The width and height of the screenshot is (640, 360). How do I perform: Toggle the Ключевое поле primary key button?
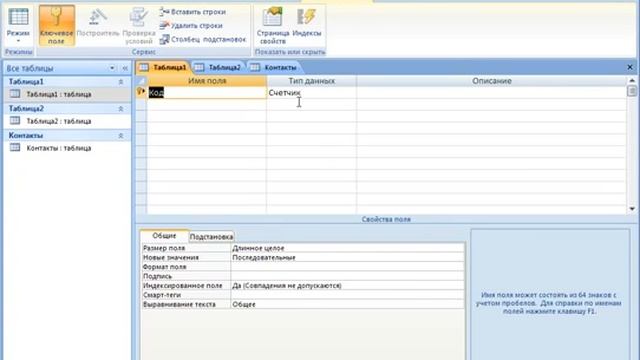(x=57, y=25)
